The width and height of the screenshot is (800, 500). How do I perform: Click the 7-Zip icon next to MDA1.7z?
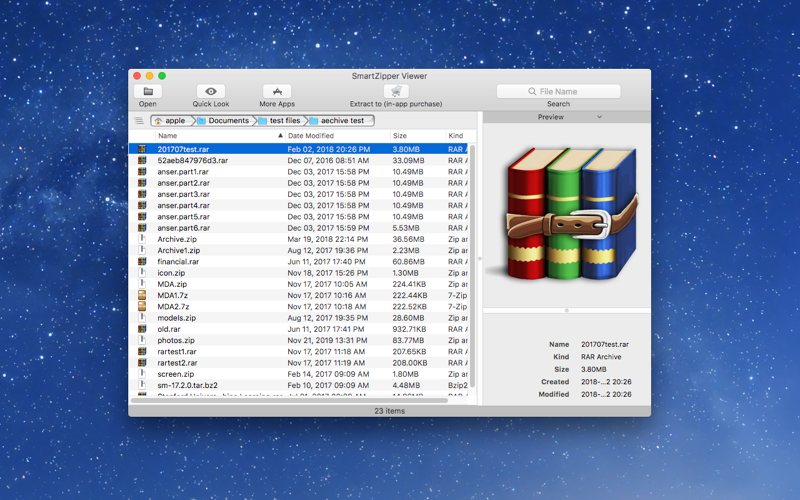click(142, 295)
